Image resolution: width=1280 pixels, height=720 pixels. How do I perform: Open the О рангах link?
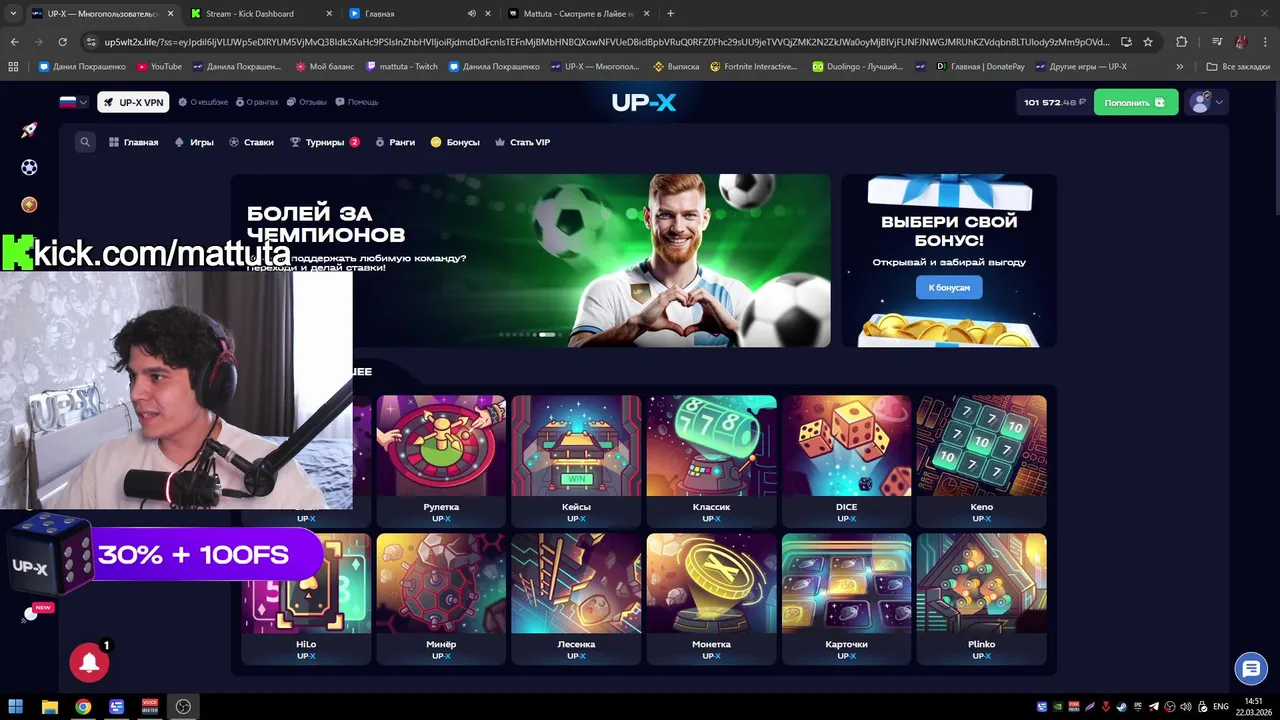257,102
